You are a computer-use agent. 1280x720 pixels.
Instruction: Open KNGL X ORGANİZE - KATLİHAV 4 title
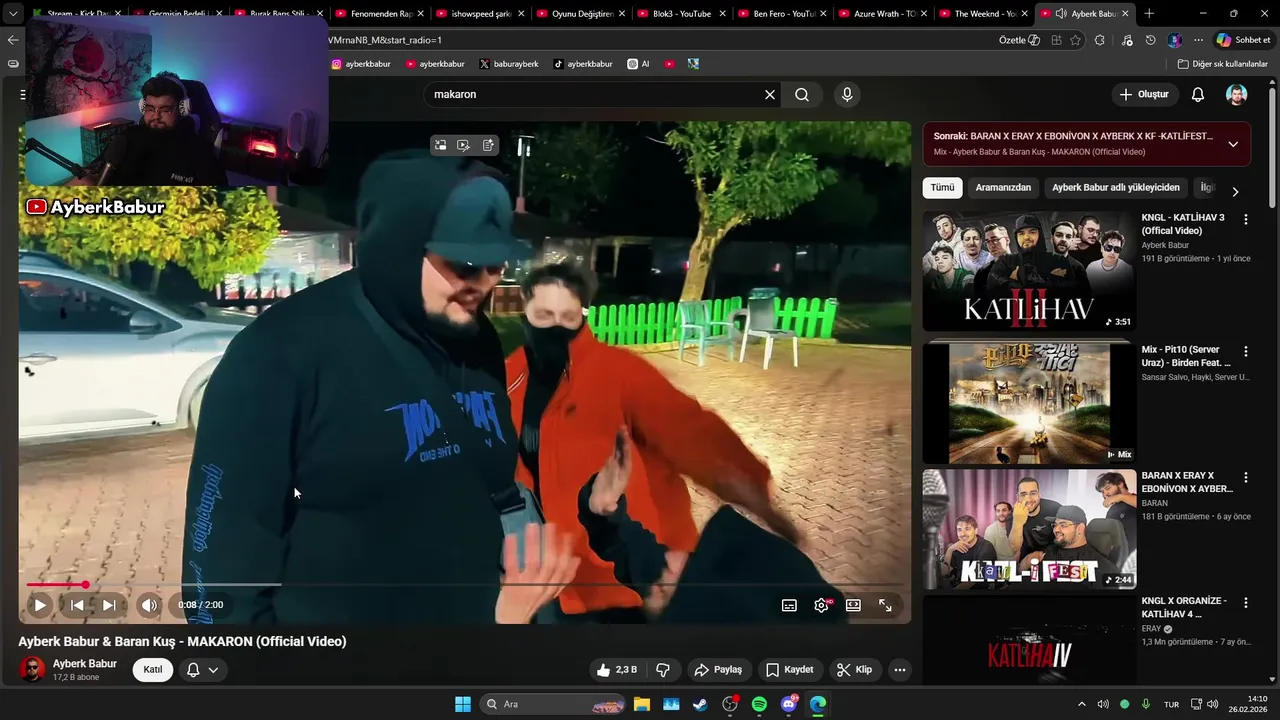1184,608
